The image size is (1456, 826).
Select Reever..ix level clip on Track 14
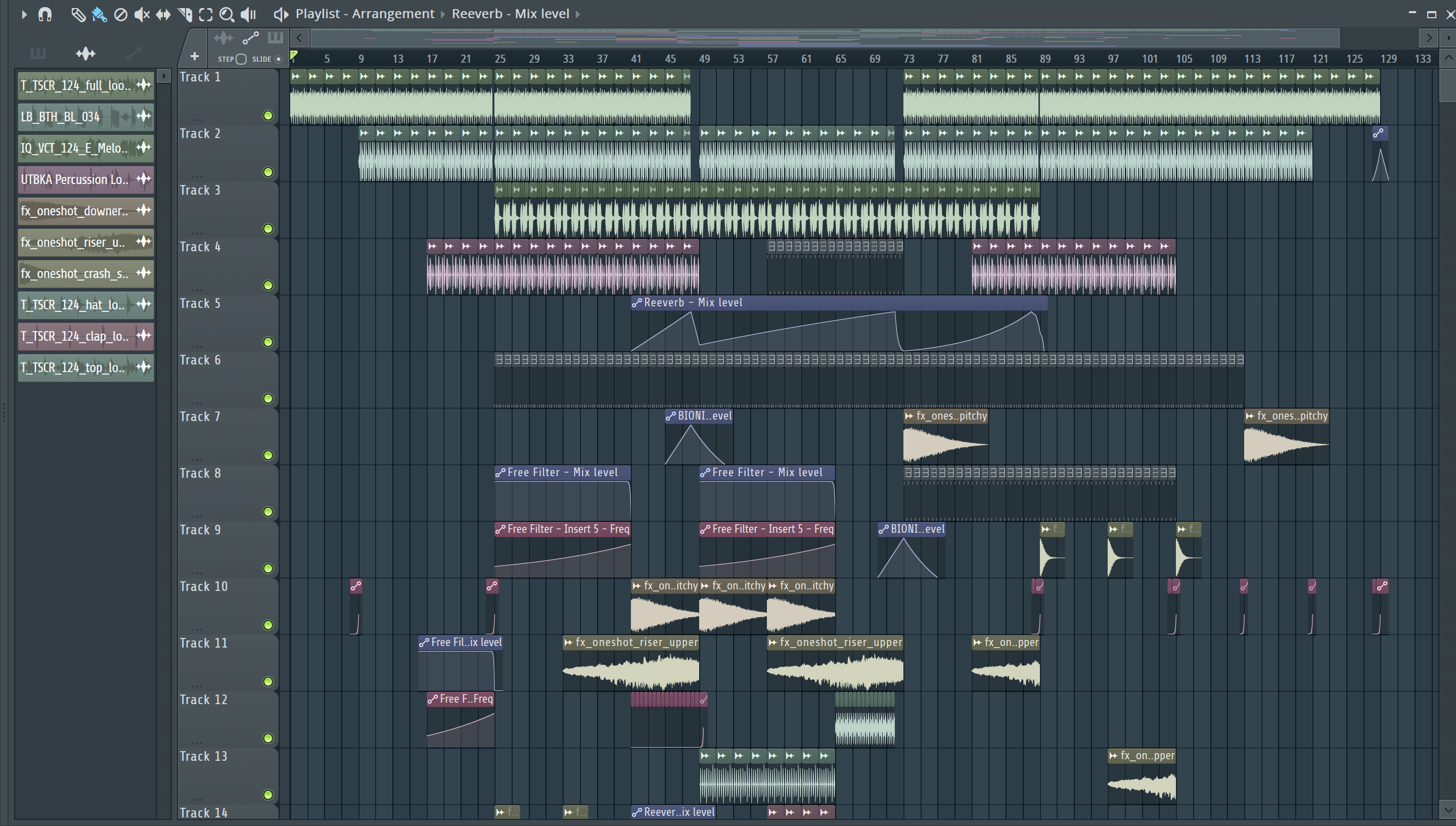673,812
